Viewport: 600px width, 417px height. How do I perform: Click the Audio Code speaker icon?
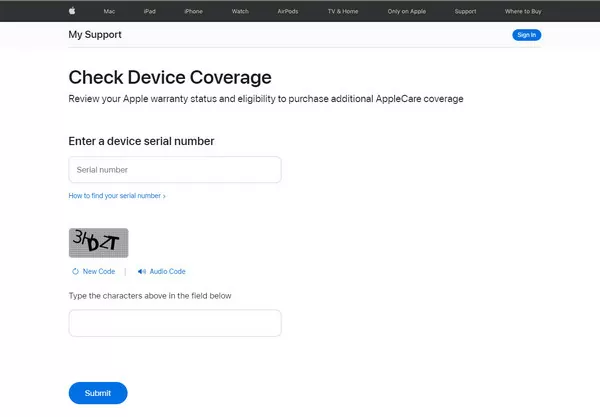pos(142,272)
